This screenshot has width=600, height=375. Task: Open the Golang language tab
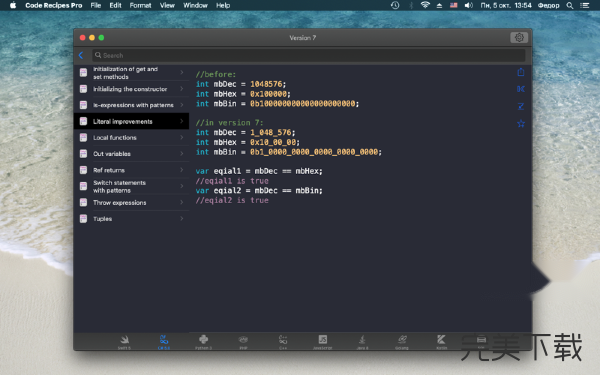402,342
